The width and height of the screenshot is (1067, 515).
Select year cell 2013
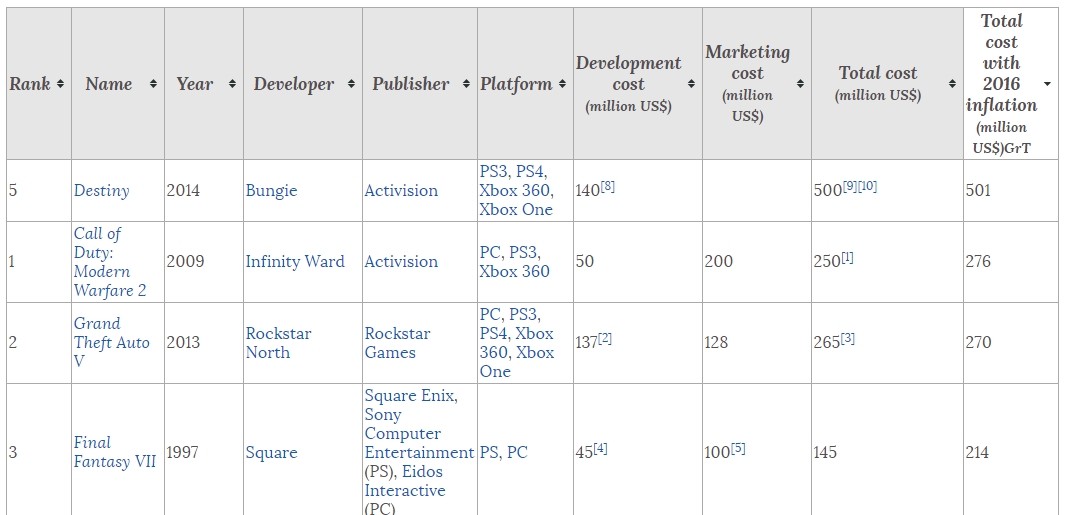183,342
